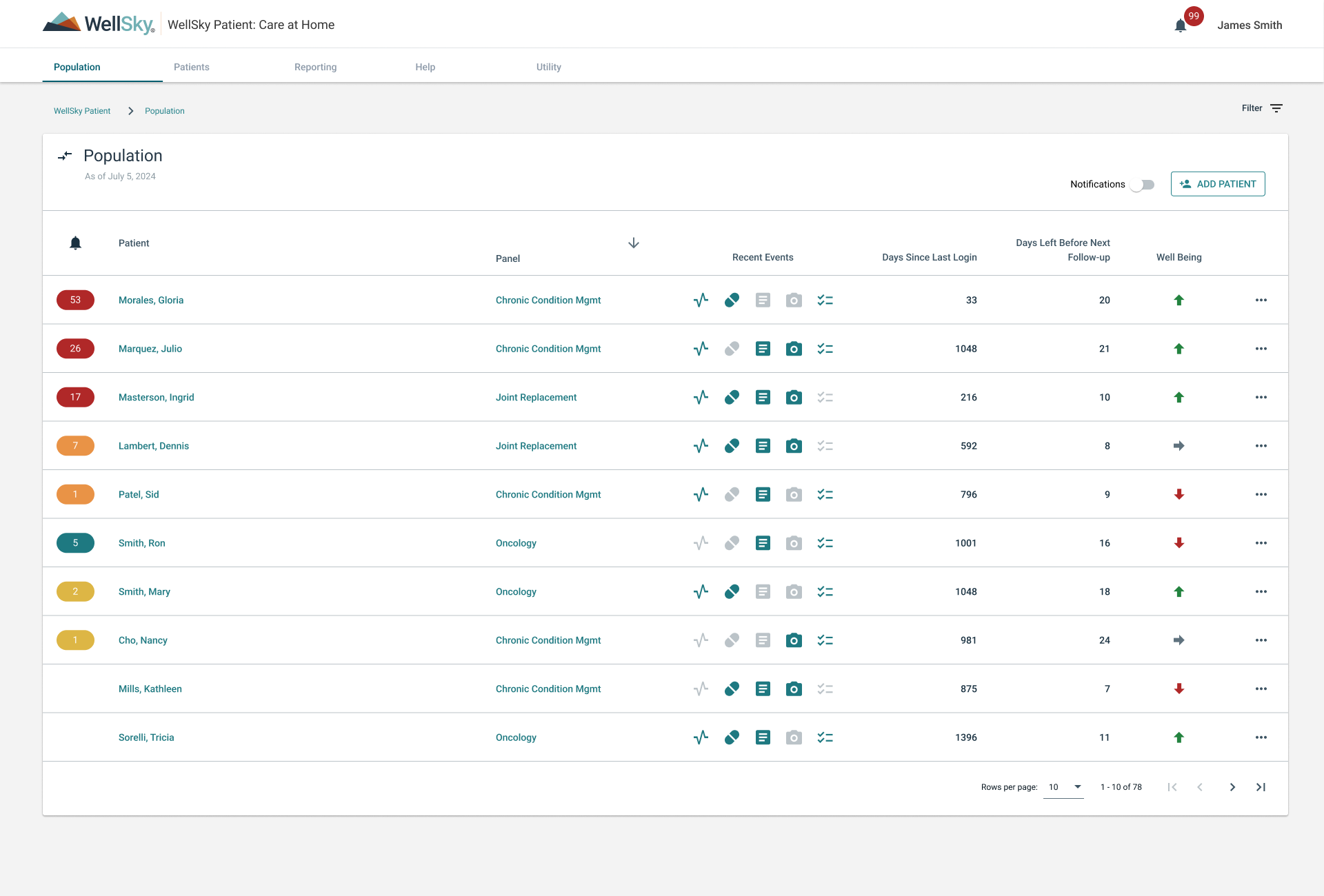The width and height of the screenshot is (1324, 896).
Task: Open Oncology panel for Smith, Mary
Action: [516, 591]
